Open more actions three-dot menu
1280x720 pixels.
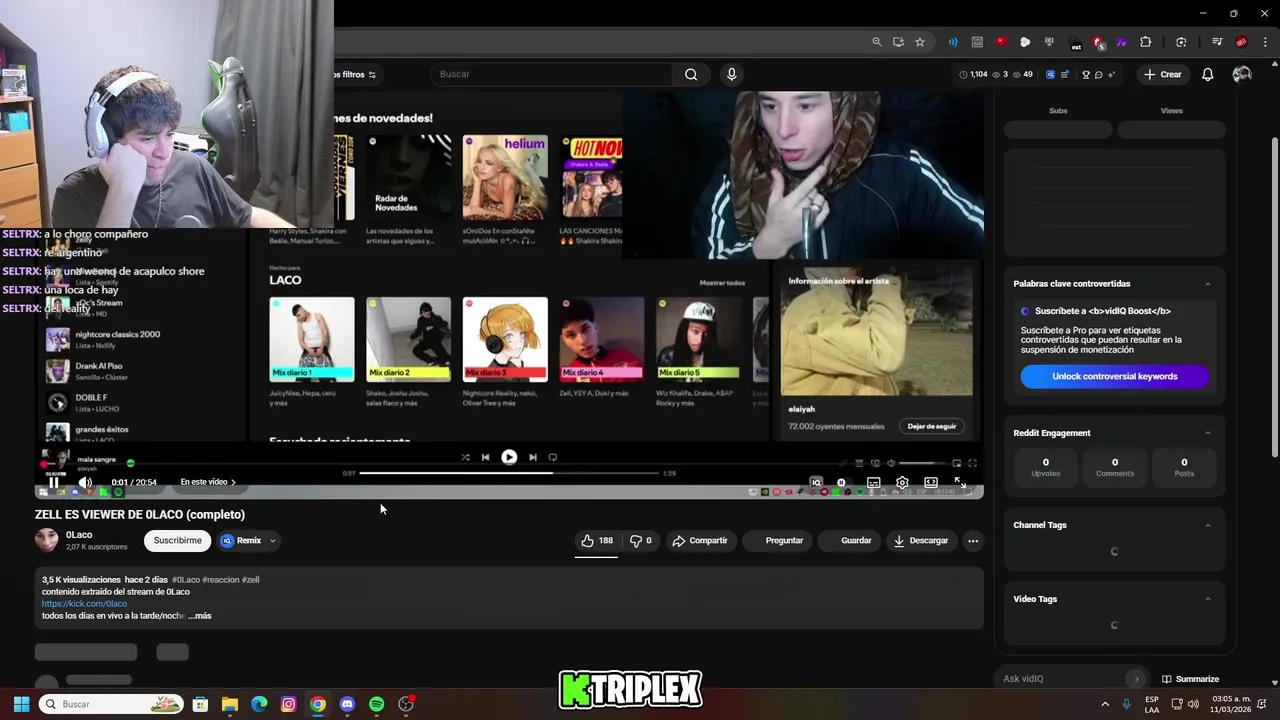pyautogui.click(x=972, y=540)
